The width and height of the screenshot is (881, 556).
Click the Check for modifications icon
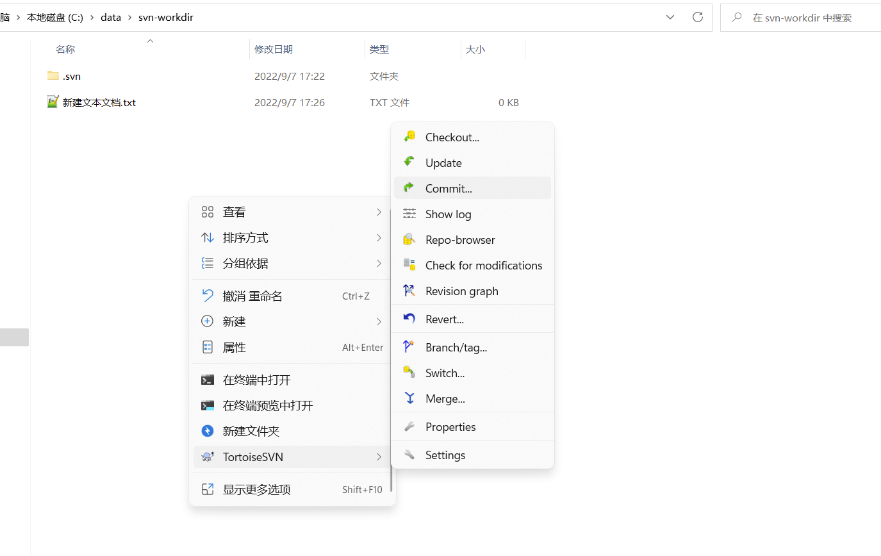pyautogui.click(x=410, y=265)
